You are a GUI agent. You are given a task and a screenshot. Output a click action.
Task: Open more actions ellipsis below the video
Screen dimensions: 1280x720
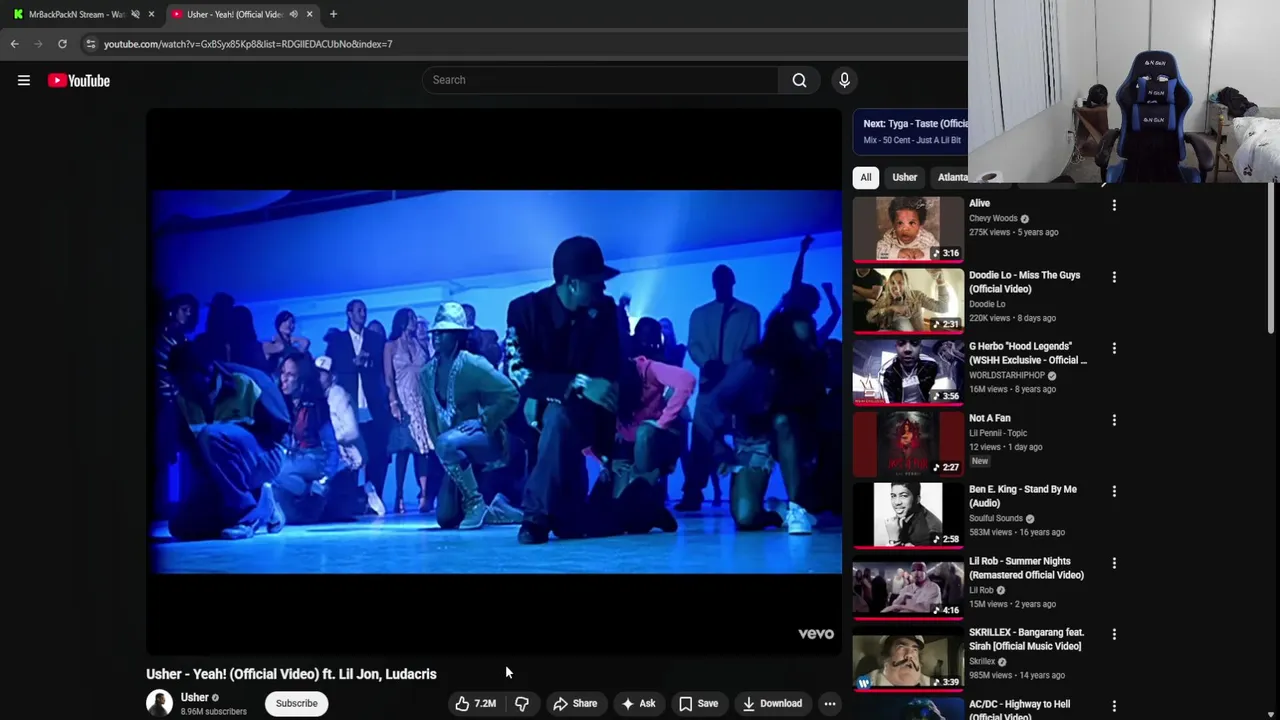[830, 704]
